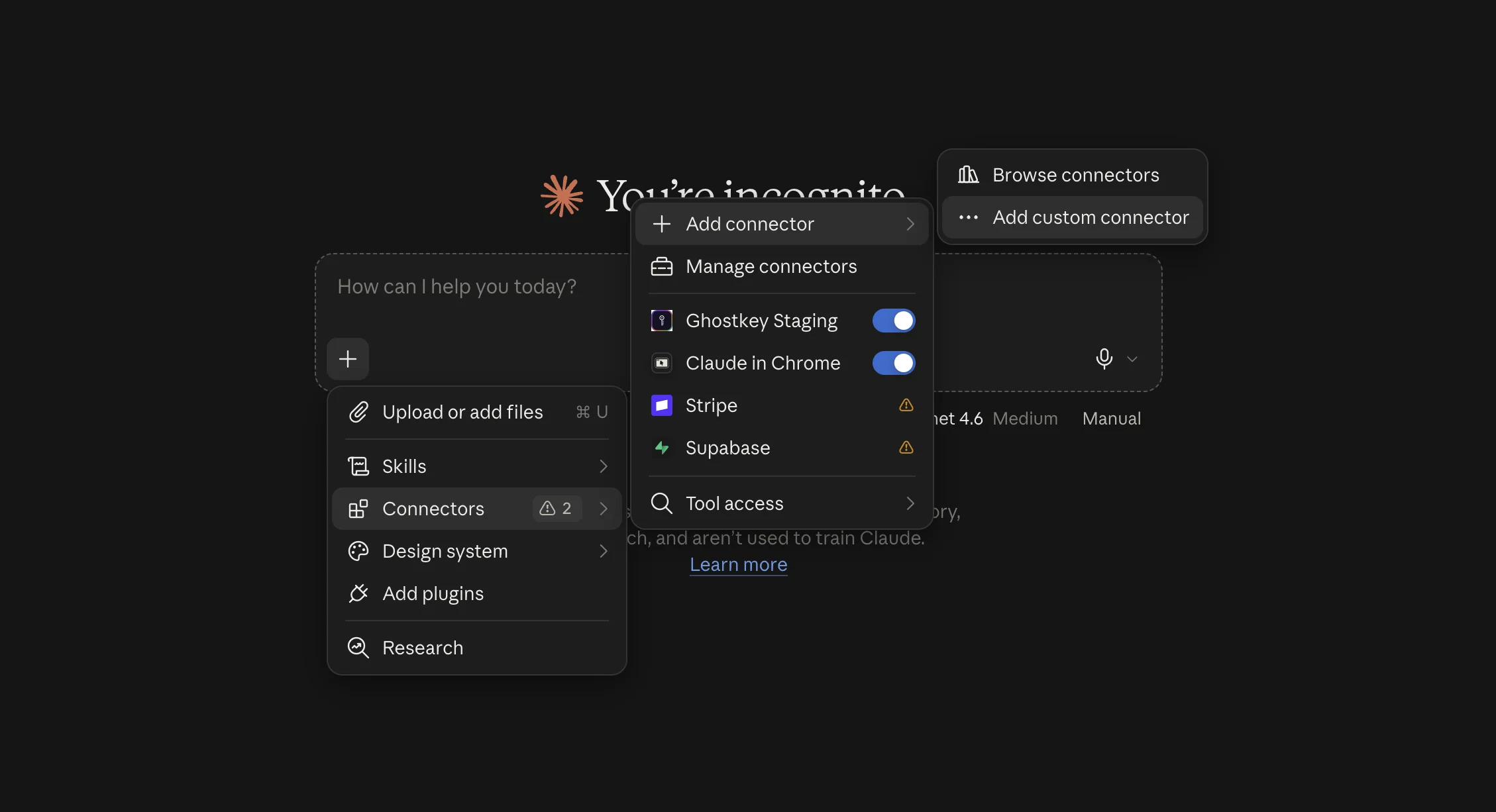The height and width of the screenshot is (812, 1496).
Task: Click the Connectors blocks icon
Action: (x=358, y=509)
